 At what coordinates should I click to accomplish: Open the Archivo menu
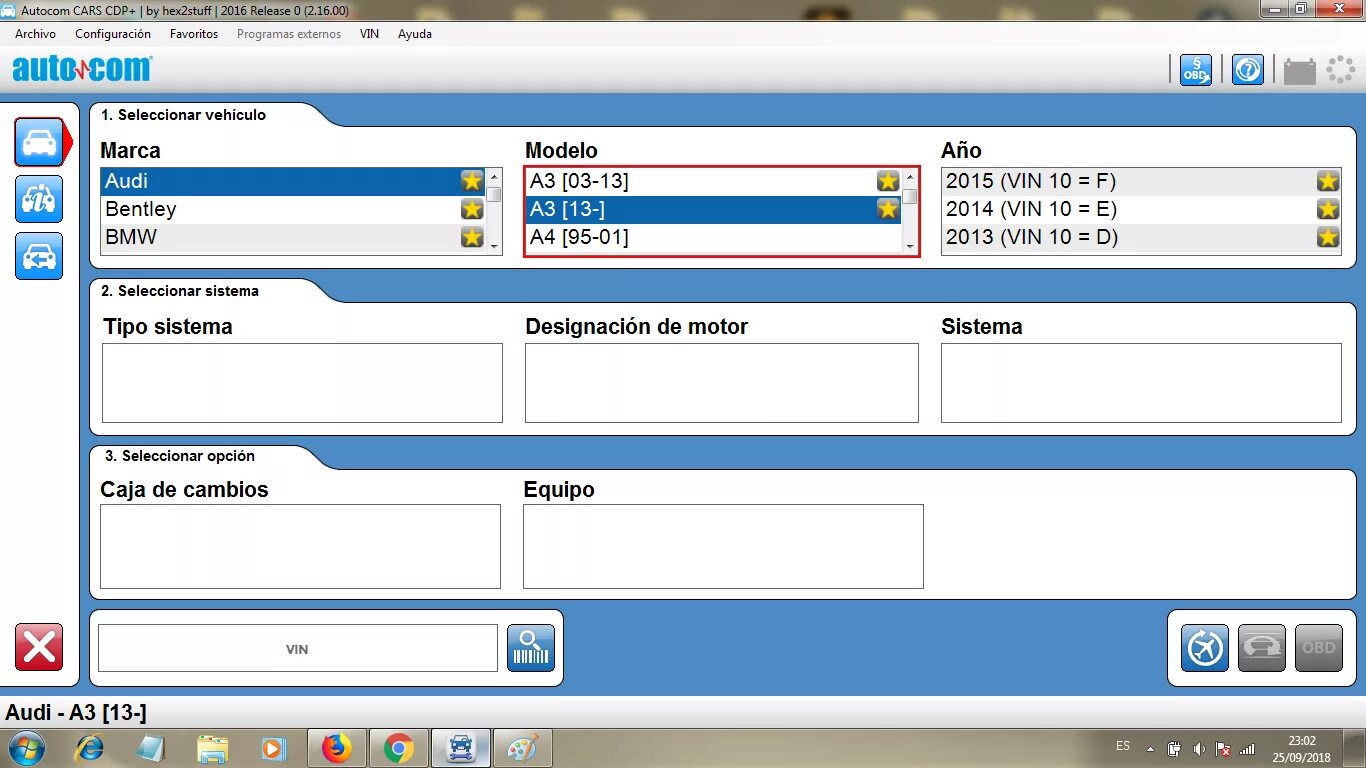[35, 34]
